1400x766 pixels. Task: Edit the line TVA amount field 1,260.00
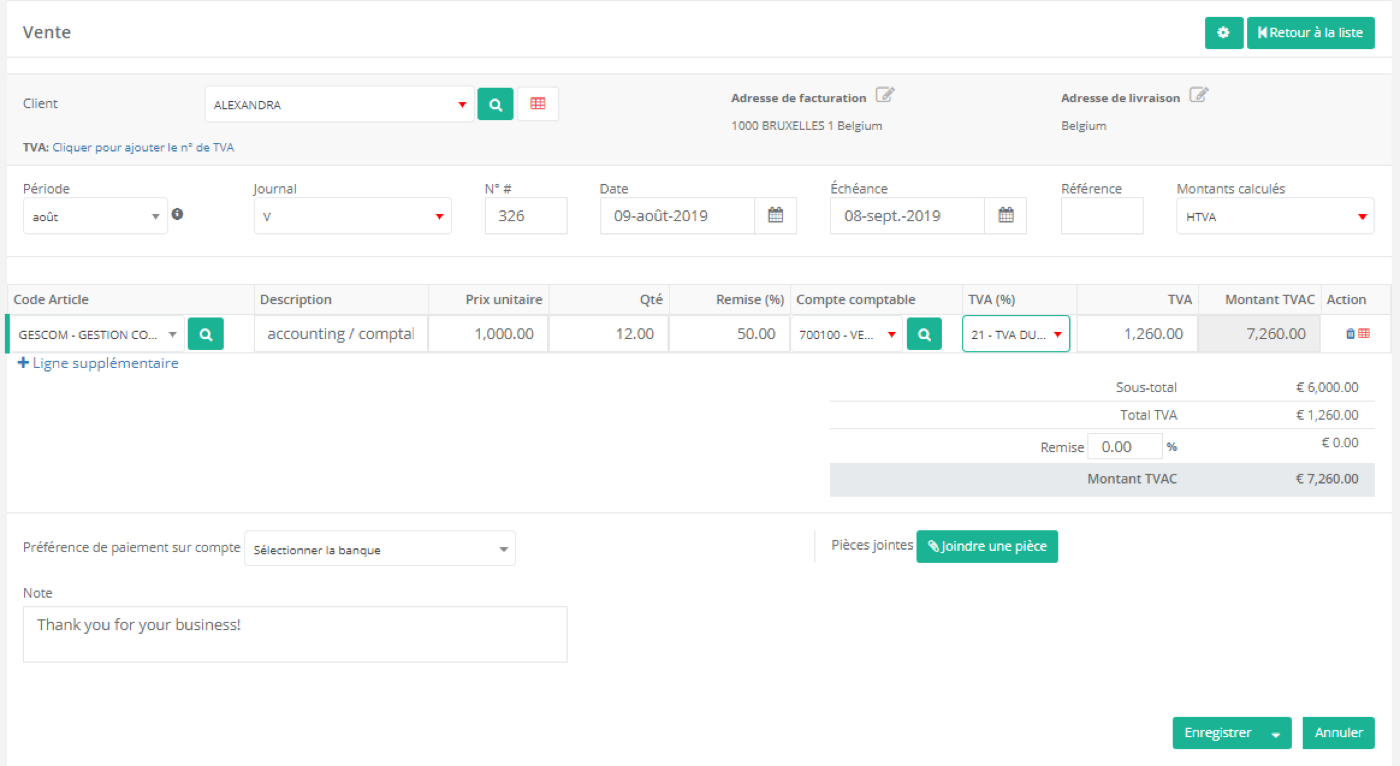pyautogui.click(x=1137, y=334)
